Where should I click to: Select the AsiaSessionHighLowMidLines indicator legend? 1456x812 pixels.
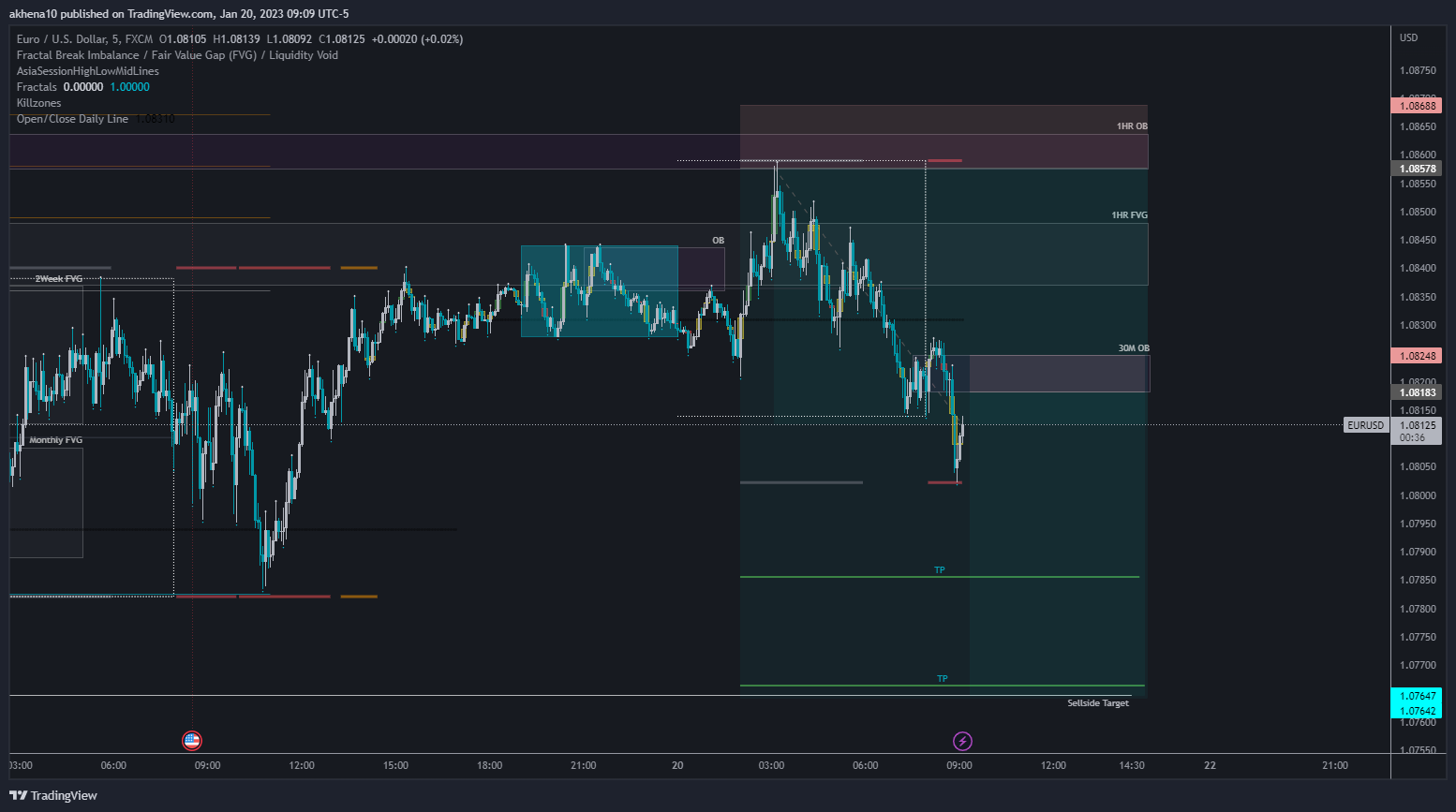click(88, 71)
